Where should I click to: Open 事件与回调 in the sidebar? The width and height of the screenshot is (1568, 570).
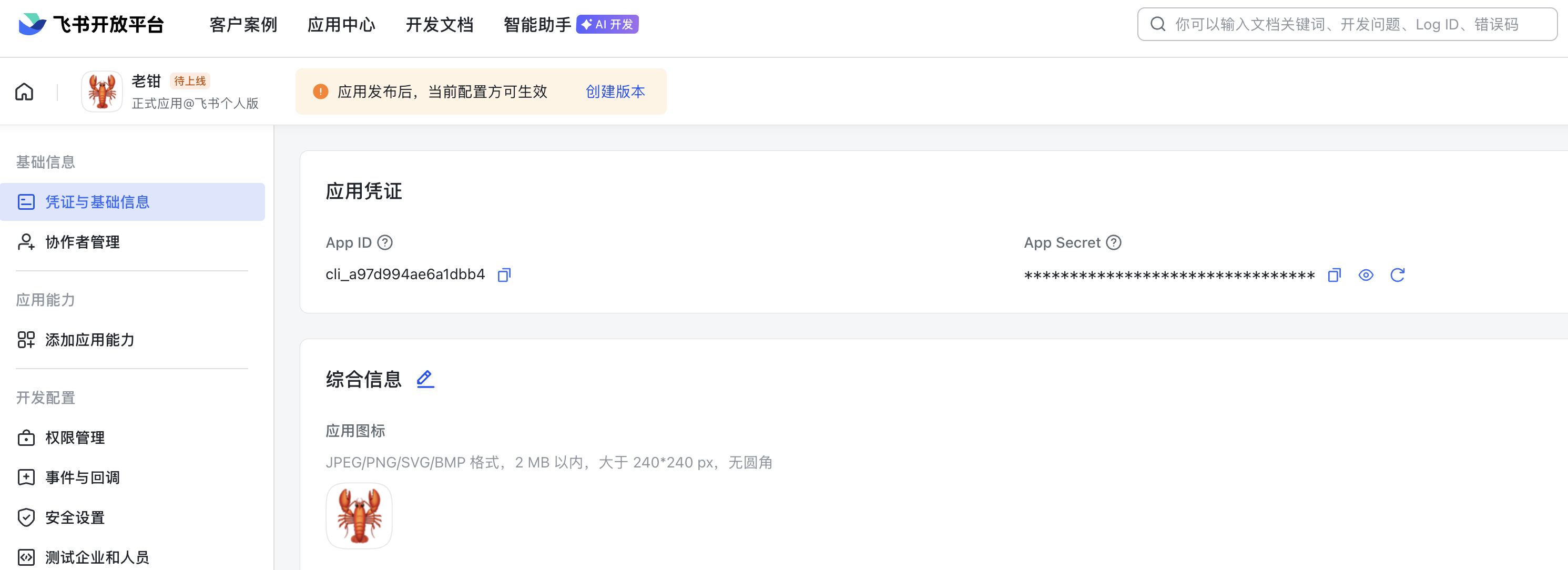133,477
